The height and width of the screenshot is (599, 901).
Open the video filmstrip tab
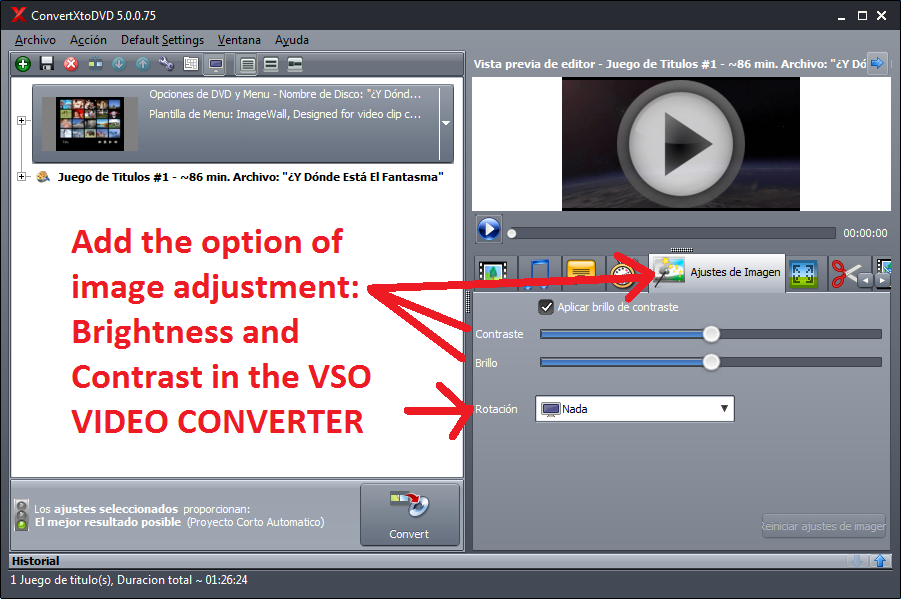click(493, 272)
